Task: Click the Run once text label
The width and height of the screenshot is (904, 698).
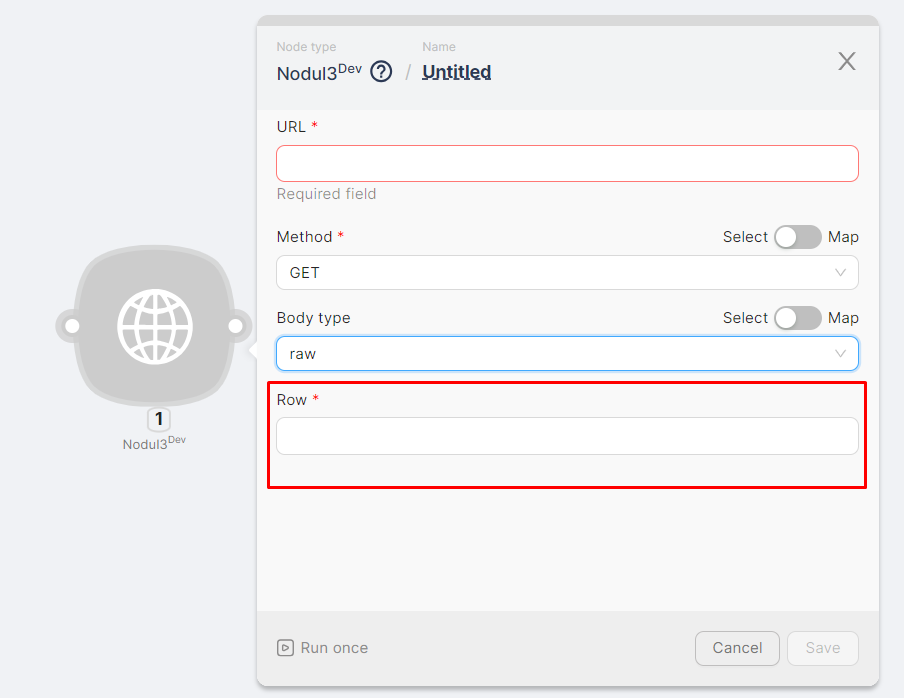Action: [334, 648]
